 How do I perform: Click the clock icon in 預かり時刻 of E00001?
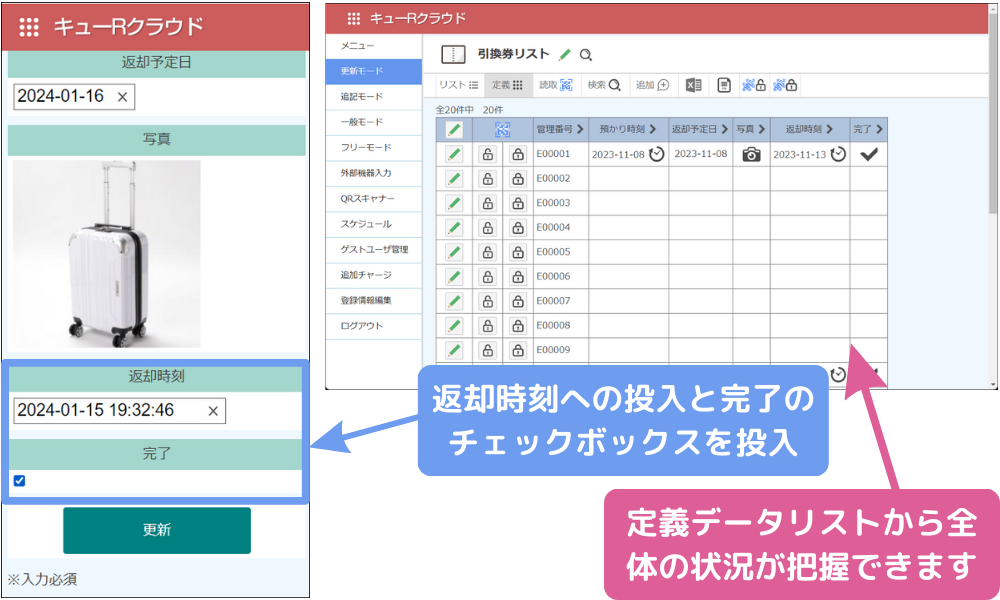(x=656, y=154)
